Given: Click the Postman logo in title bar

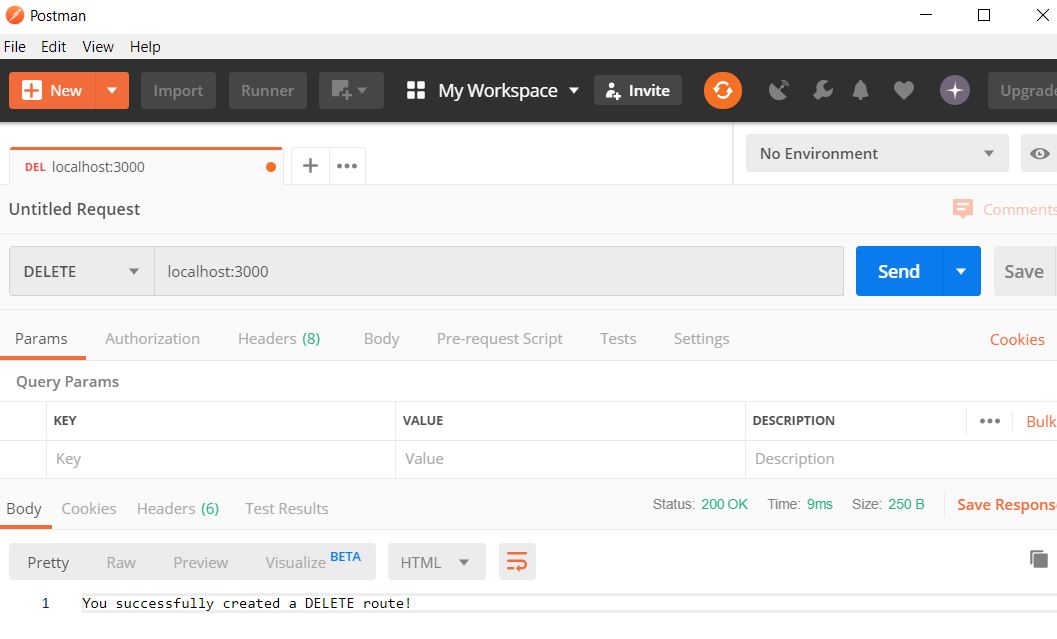Looking at the screenshot, I should (x=14, y=15).
